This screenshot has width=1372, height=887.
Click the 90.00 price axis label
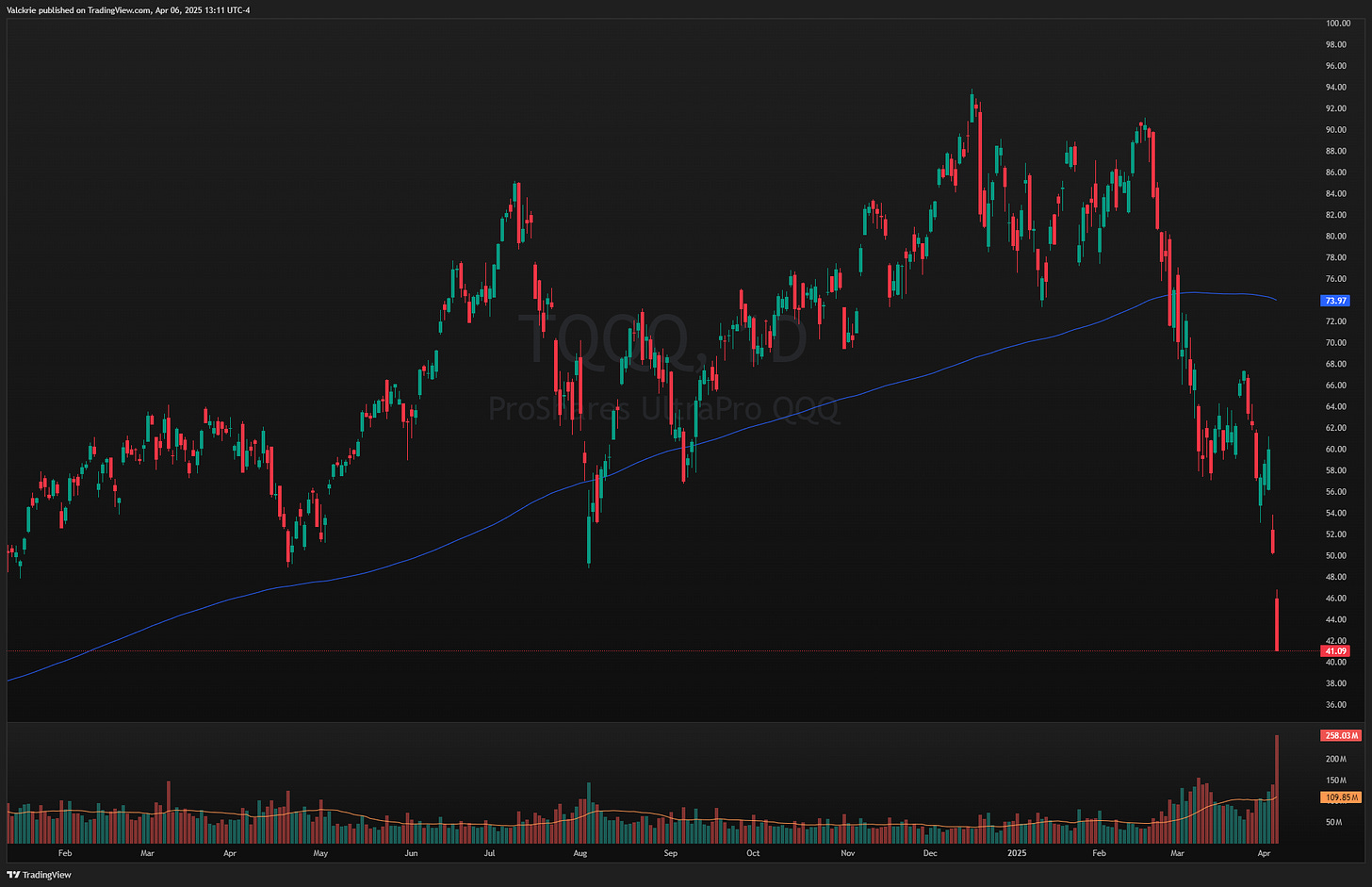[x=1336, y=130]
